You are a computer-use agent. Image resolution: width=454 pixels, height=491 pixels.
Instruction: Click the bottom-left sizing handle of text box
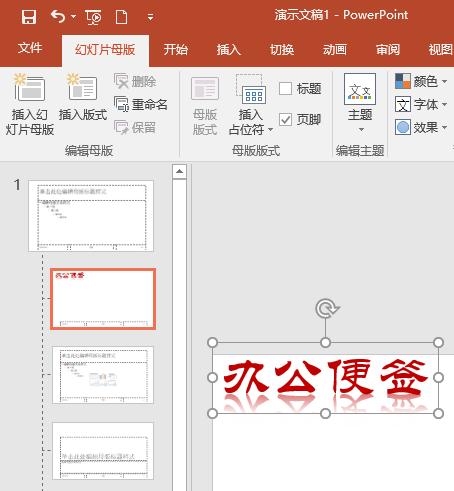[212, 413]
